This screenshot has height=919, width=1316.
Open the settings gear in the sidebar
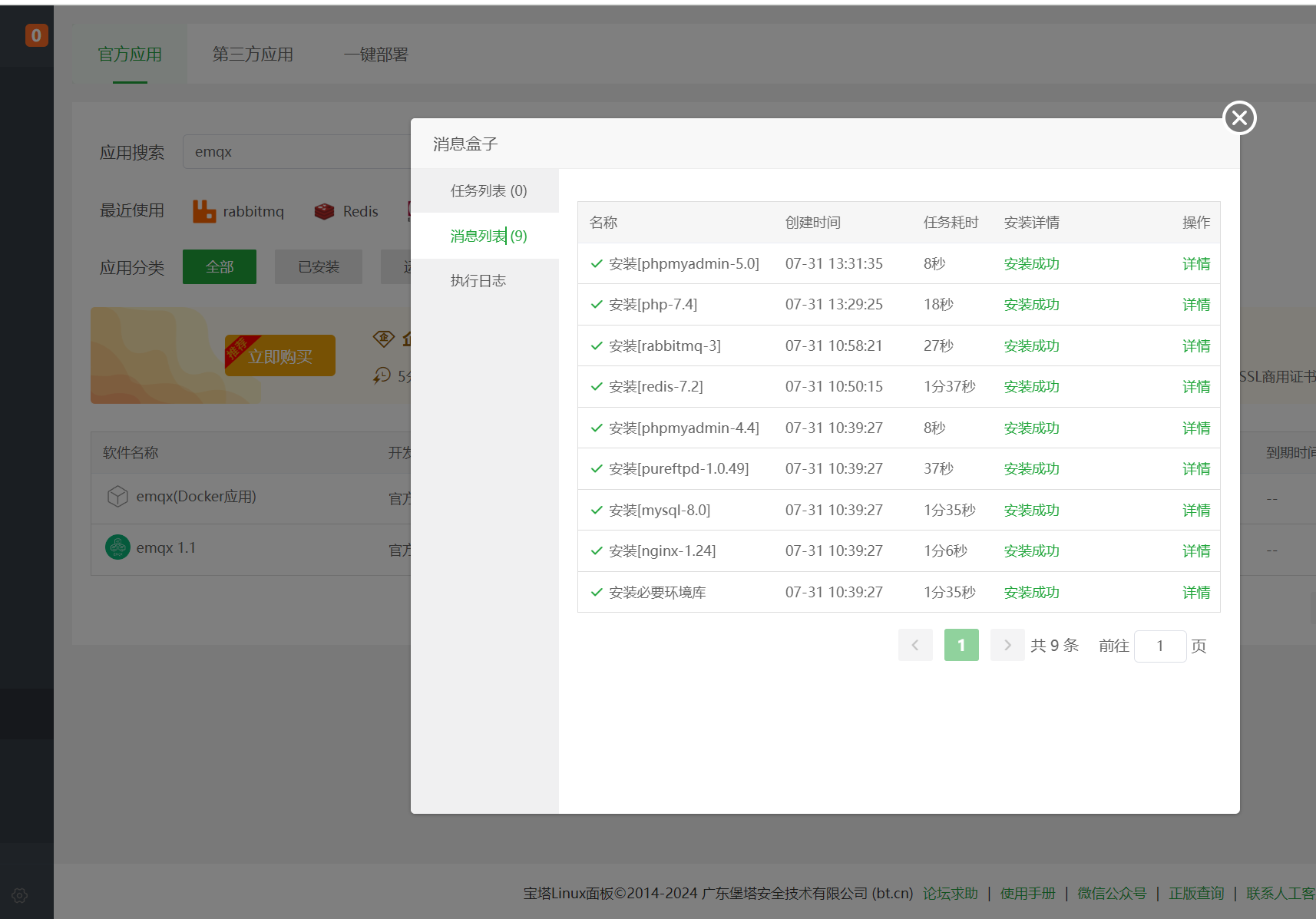(x=20, y=895)
